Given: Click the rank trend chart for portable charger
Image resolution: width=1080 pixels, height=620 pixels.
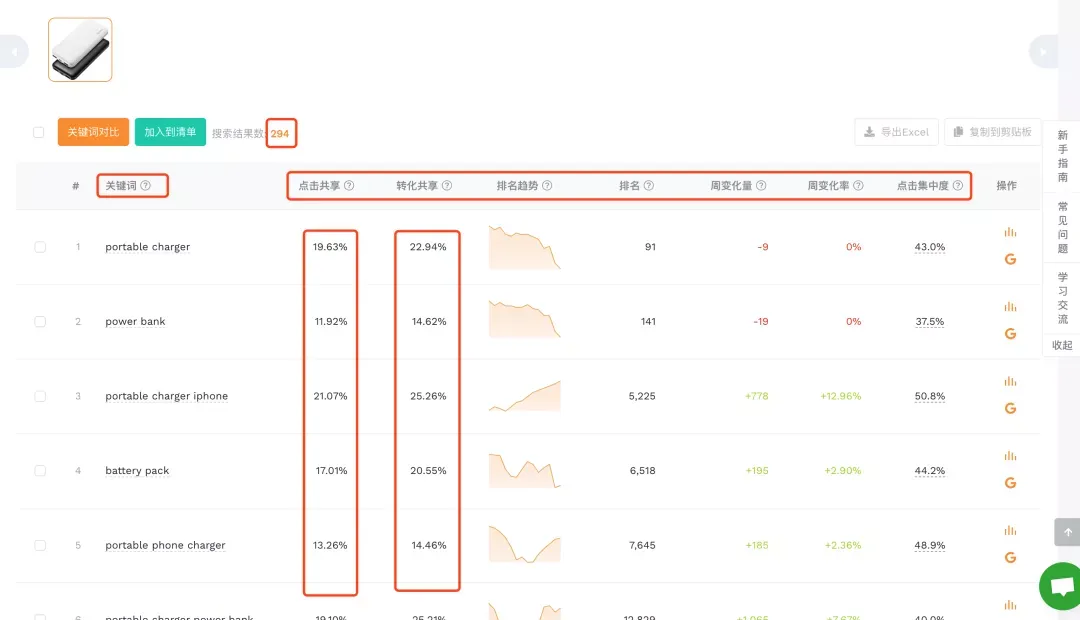Looking at the screenshot, I should 525,247.
